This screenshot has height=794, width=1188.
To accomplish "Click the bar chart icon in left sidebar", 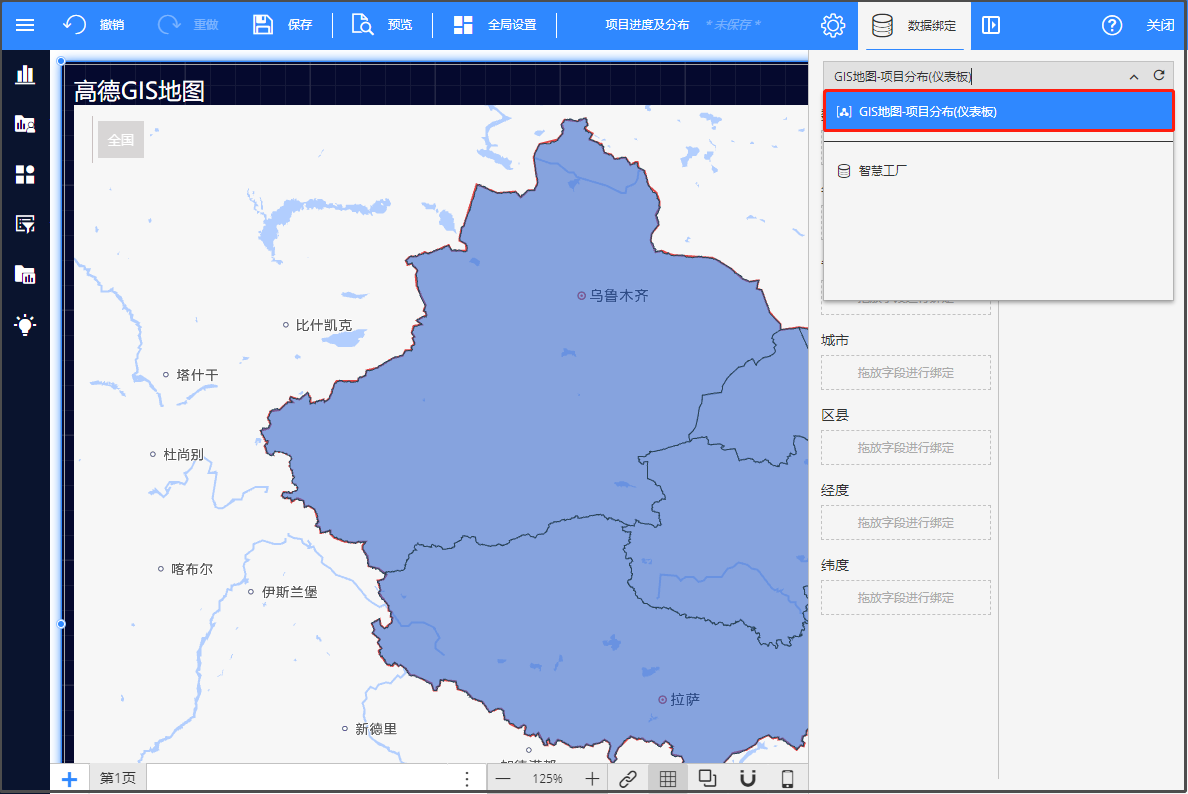I will tap(25, 75).
